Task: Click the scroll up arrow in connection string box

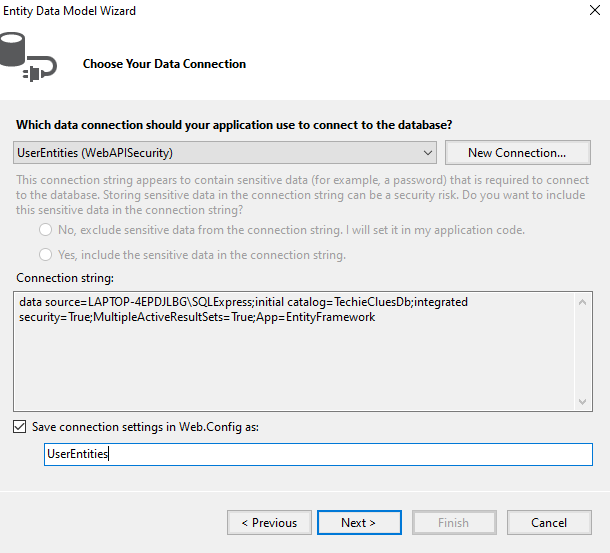Action: pos(582,302)
